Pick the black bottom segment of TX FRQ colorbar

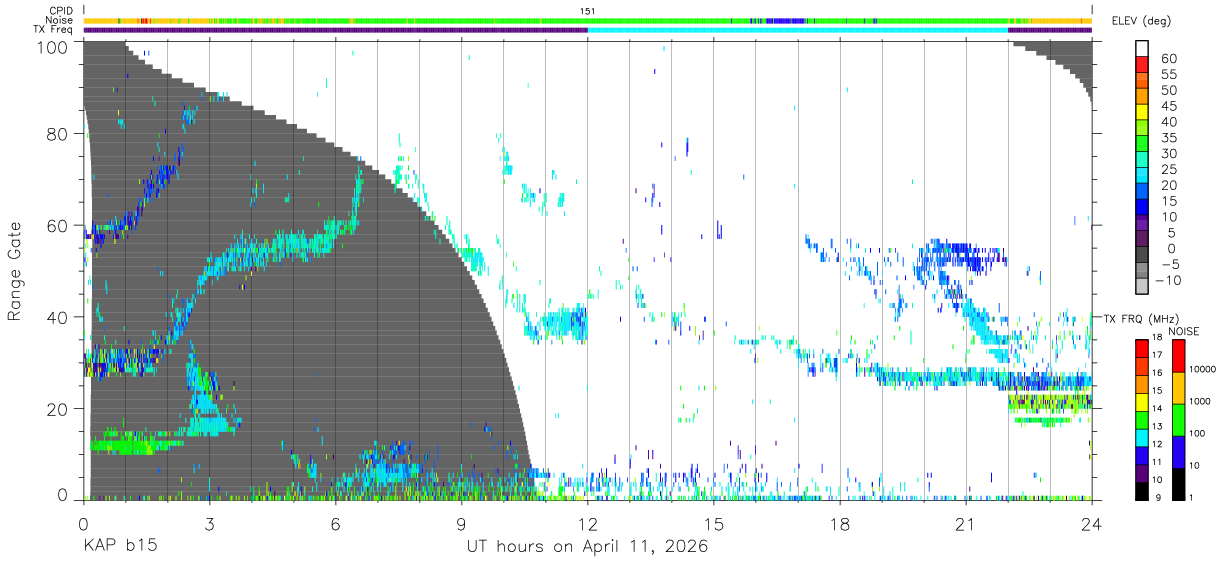click(1141, 490)
